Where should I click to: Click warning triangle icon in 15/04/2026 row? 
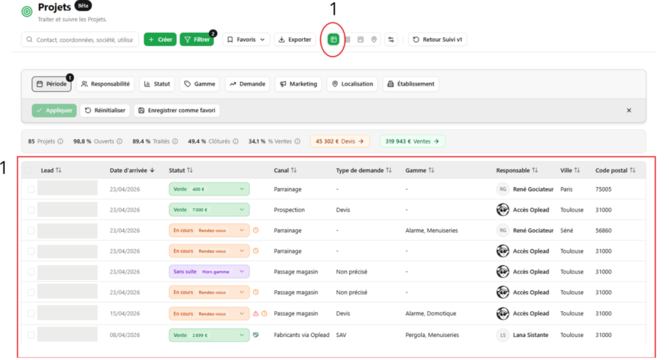tap(256, 314)
